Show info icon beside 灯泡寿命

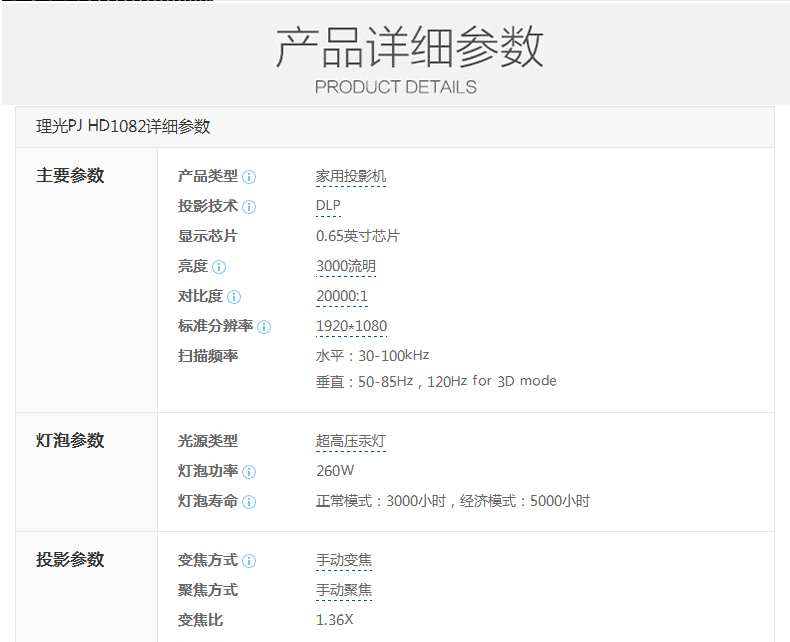click(x=249, y=502)
